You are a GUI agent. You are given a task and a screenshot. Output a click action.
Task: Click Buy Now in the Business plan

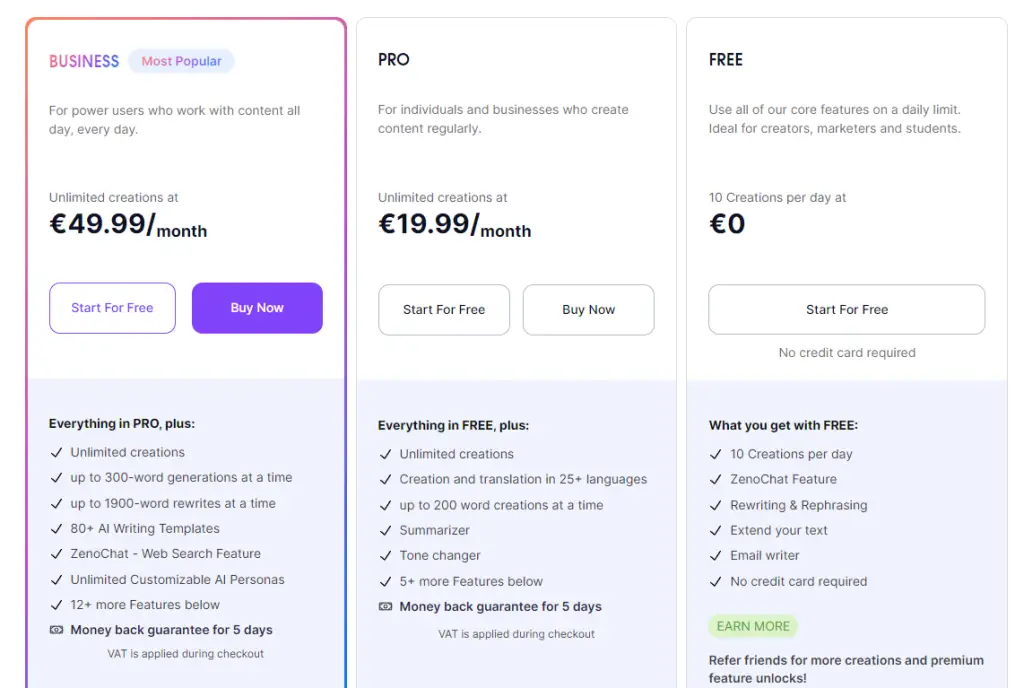257,308
